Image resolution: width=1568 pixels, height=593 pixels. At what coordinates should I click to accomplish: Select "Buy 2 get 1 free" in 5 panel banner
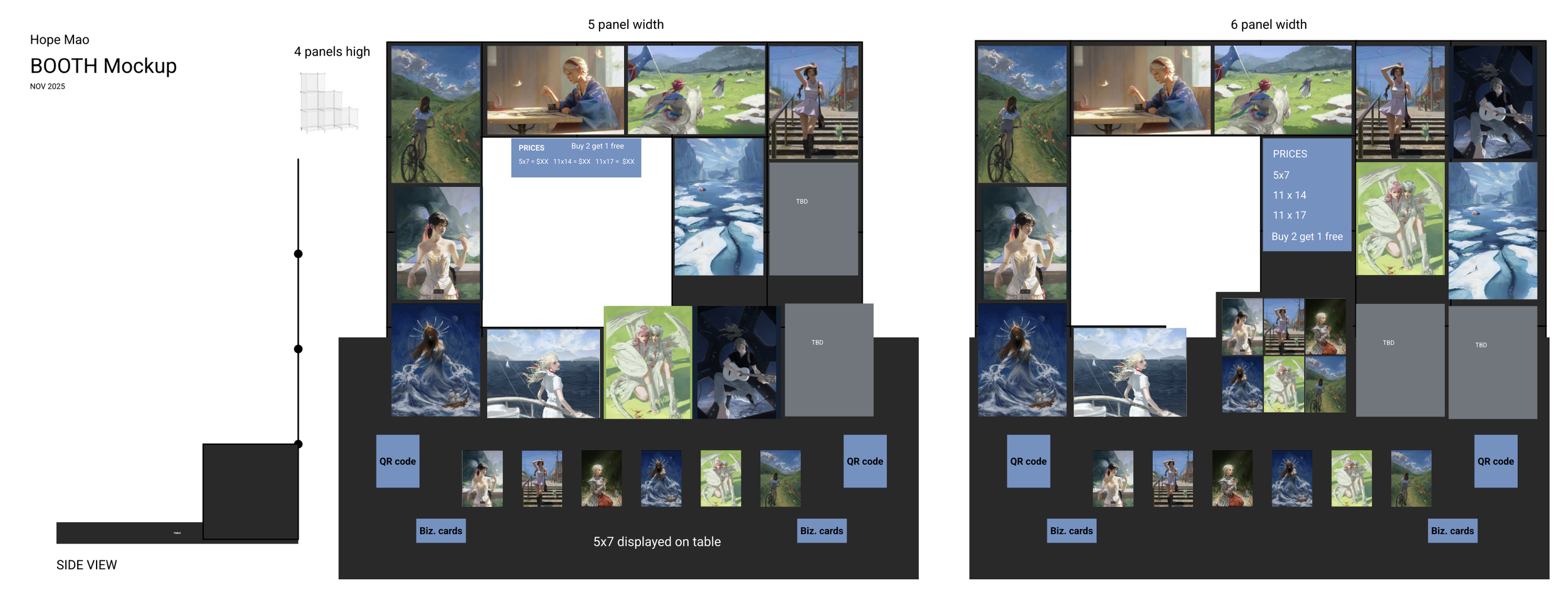click(597, 146)
